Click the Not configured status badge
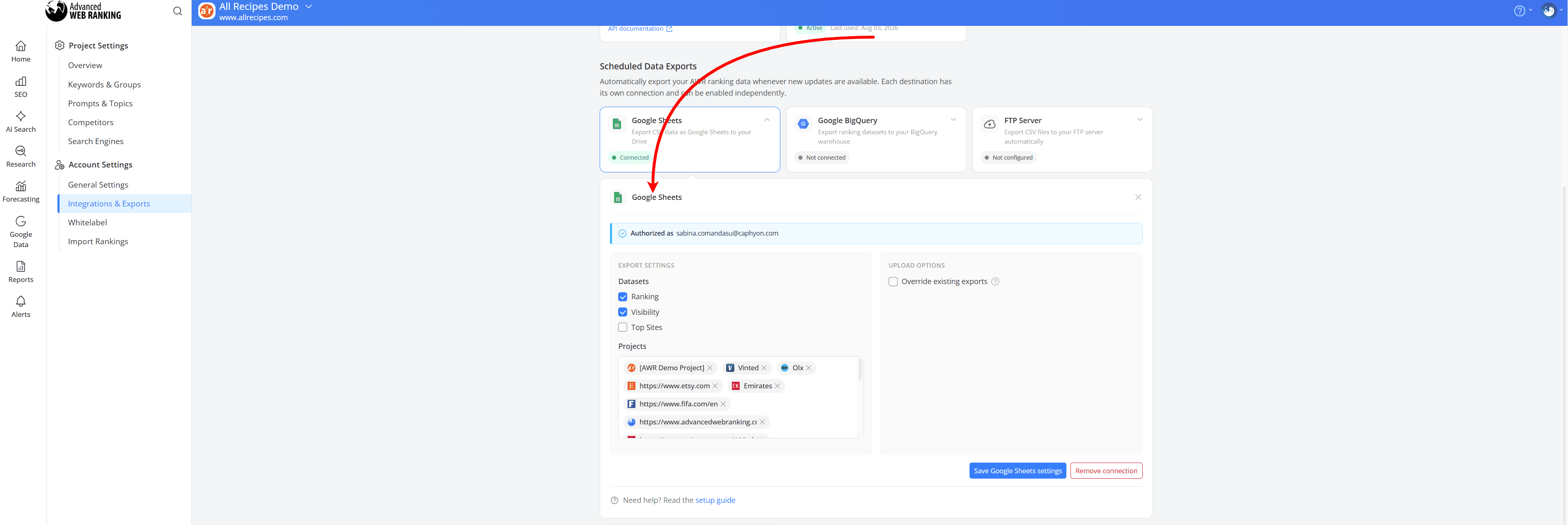The image size is (1568, 525). pos(1009,158)
